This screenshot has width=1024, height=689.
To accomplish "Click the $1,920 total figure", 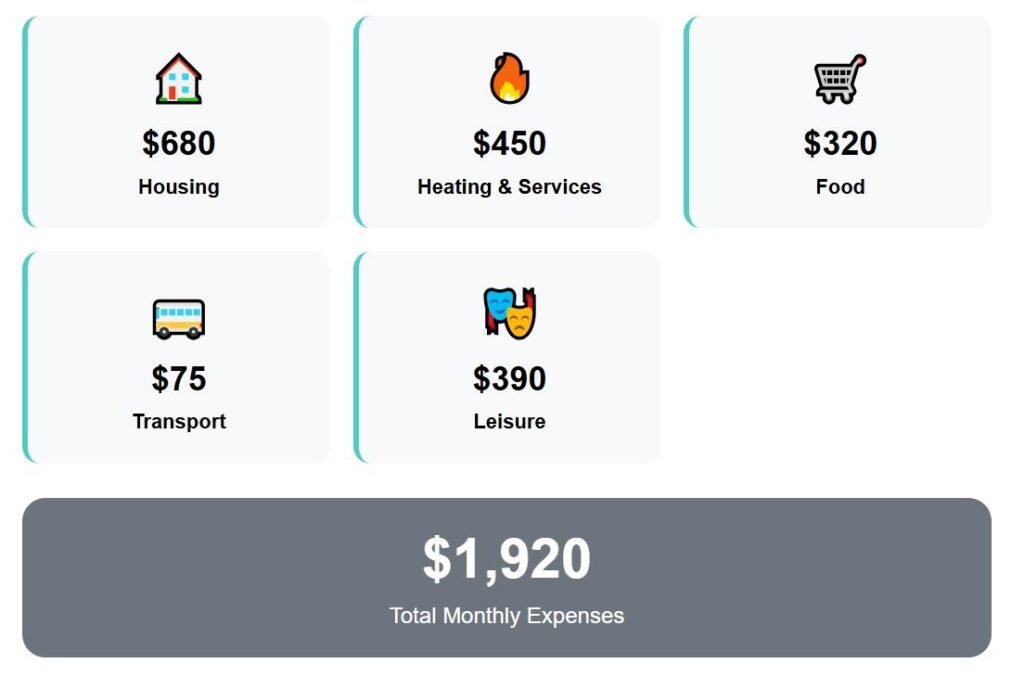I will coord(506,559).
